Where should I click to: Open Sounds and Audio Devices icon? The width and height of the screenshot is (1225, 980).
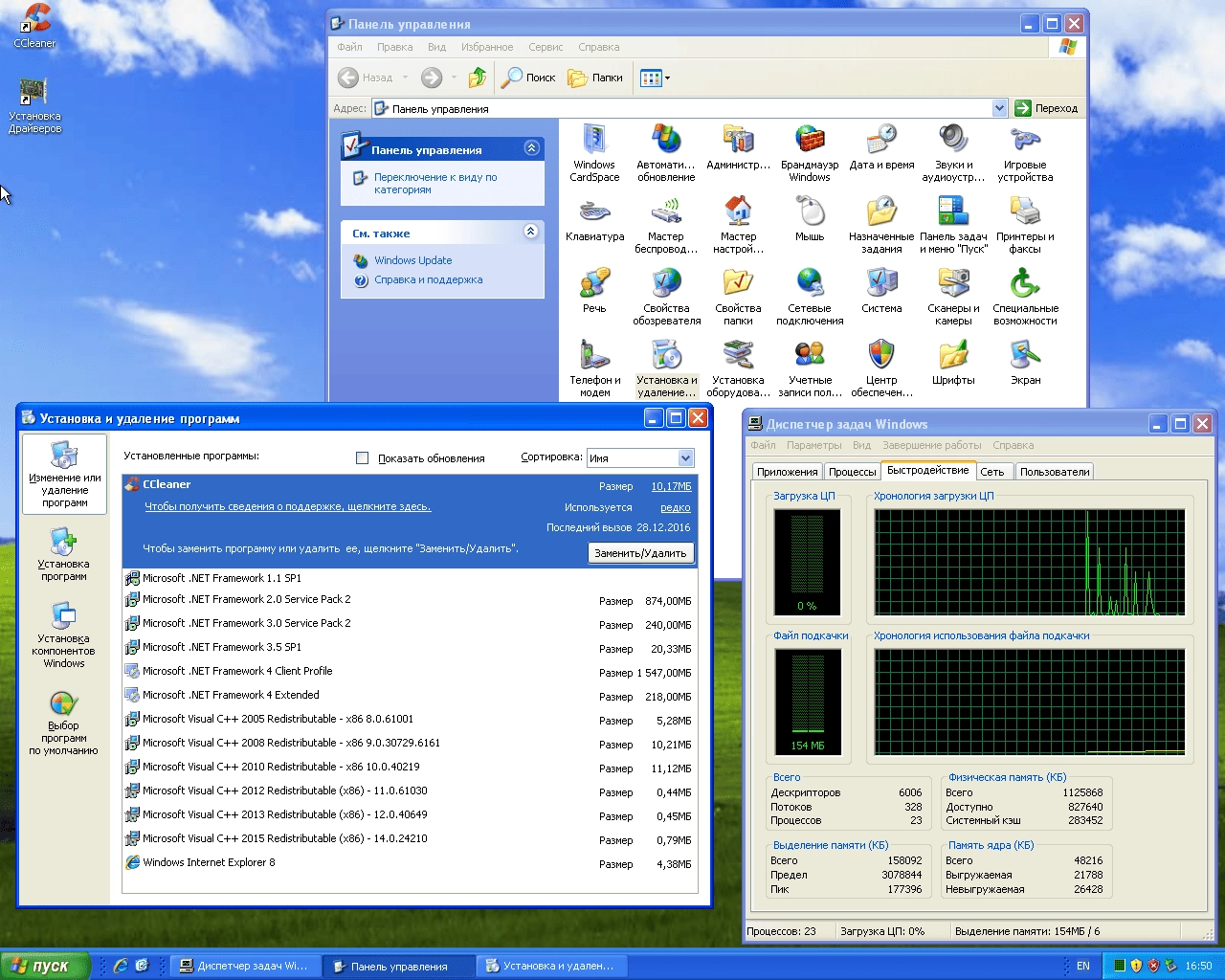pos(953,139)
